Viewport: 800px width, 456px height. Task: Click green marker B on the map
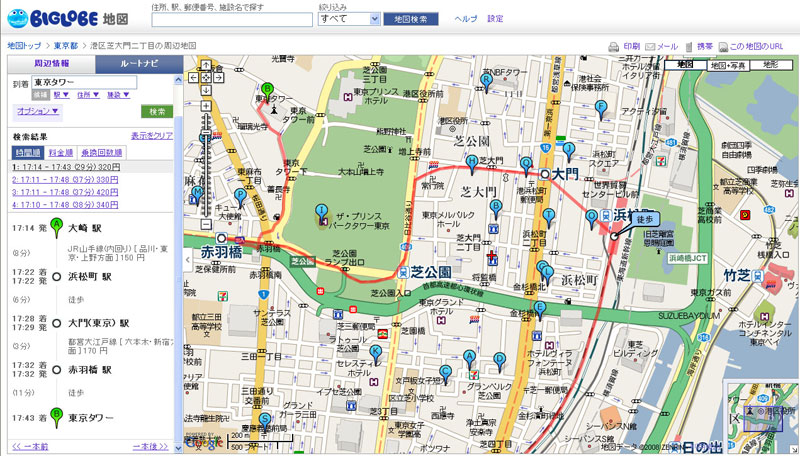coord(267,90)
